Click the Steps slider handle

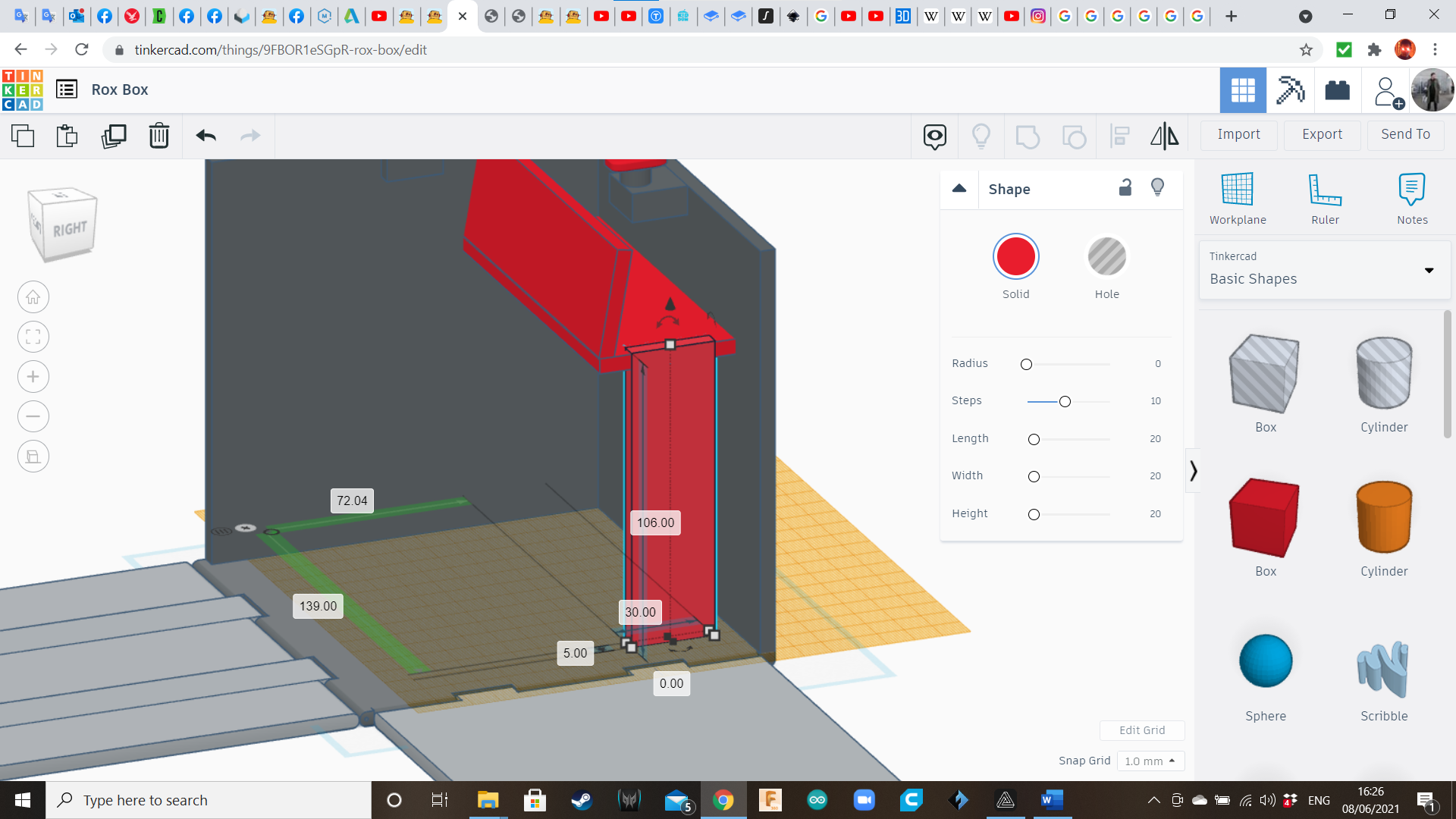(1065, 401)
